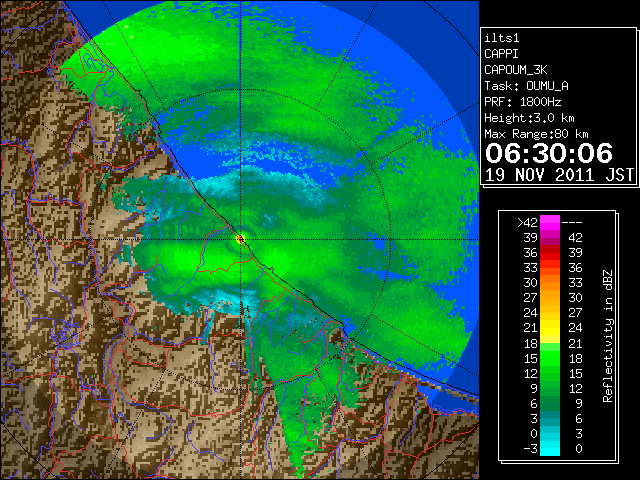Viewport: 640px width, 480px height.
Task: Click the '-3' label at legend bottom left
Action: click(530, 449)
